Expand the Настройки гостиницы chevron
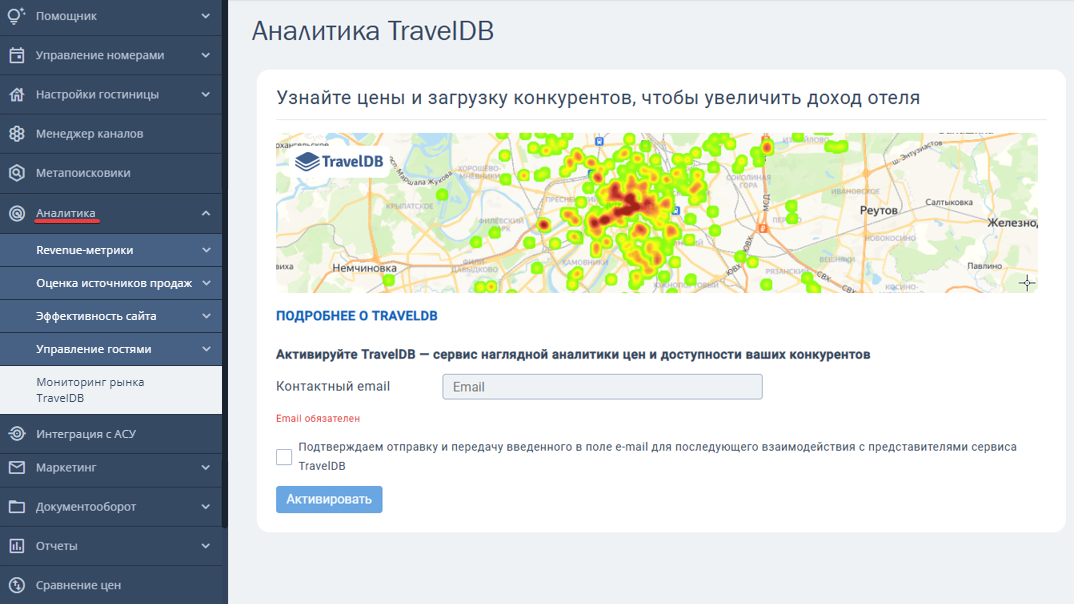The height and width of the screenshot is (604, 1074). click(x=205, y=95)
